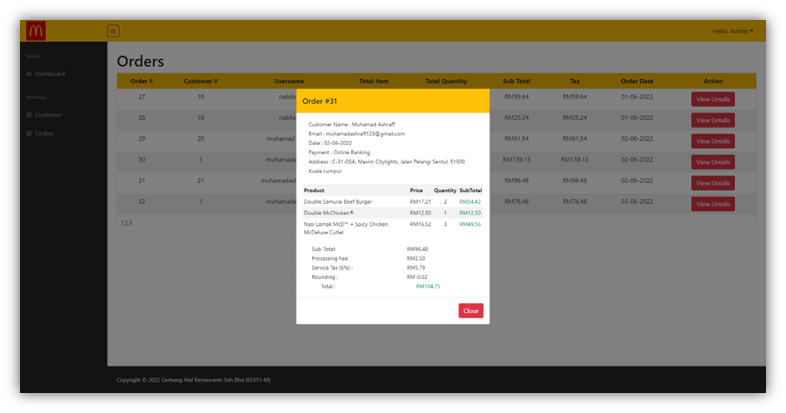Click the Orders page heading

click(140, 61)
